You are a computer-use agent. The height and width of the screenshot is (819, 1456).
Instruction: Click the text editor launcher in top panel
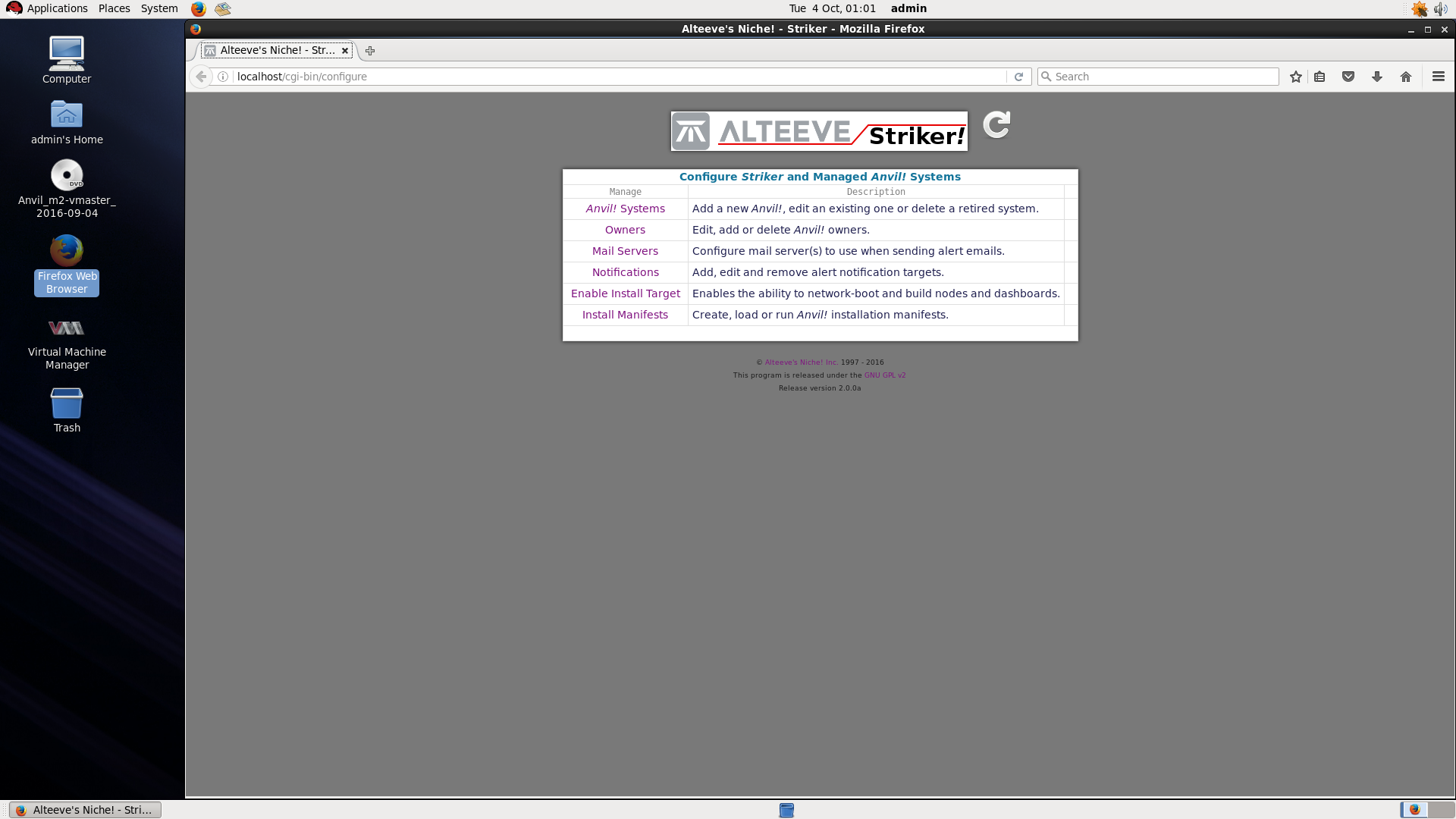coord(222,9)
